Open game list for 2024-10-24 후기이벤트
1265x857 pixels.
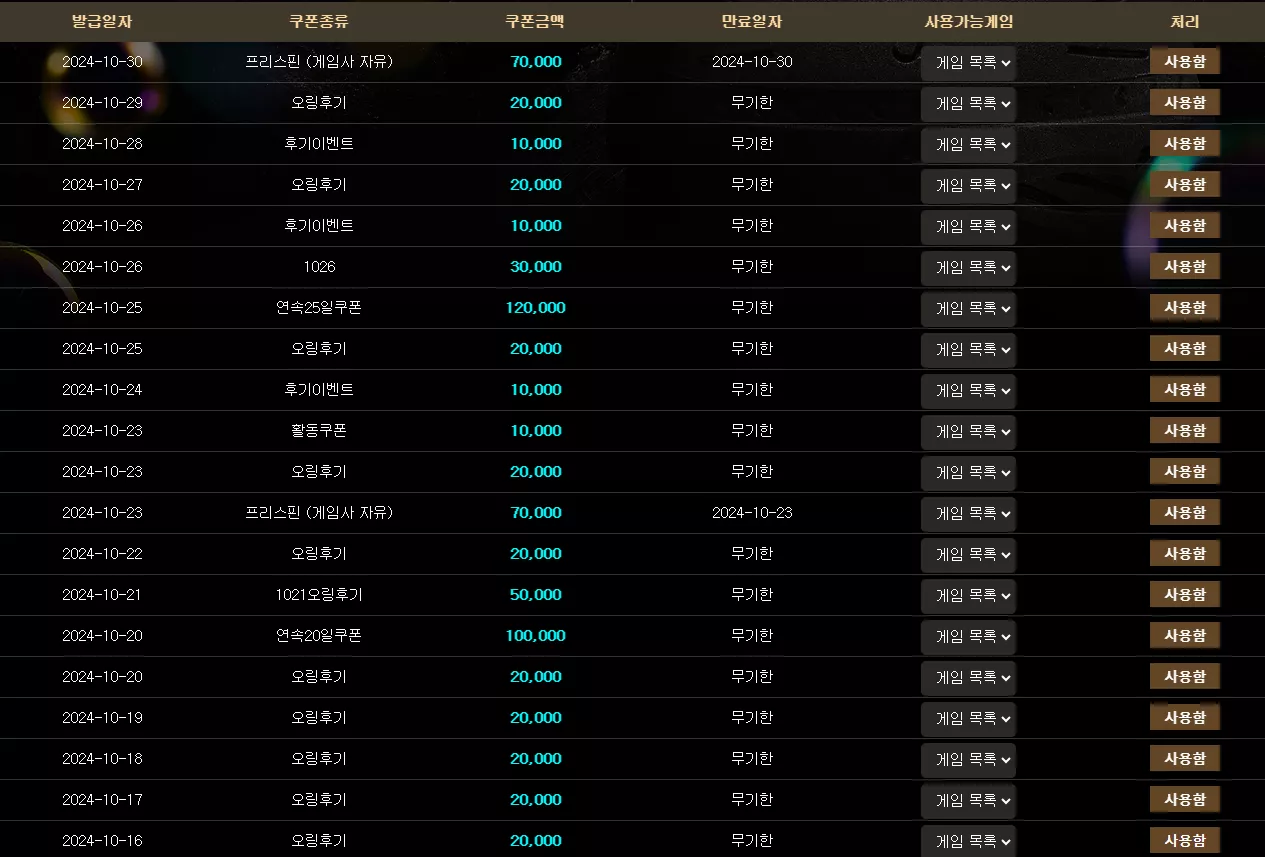pyautogui.click(x=968, y=390)
